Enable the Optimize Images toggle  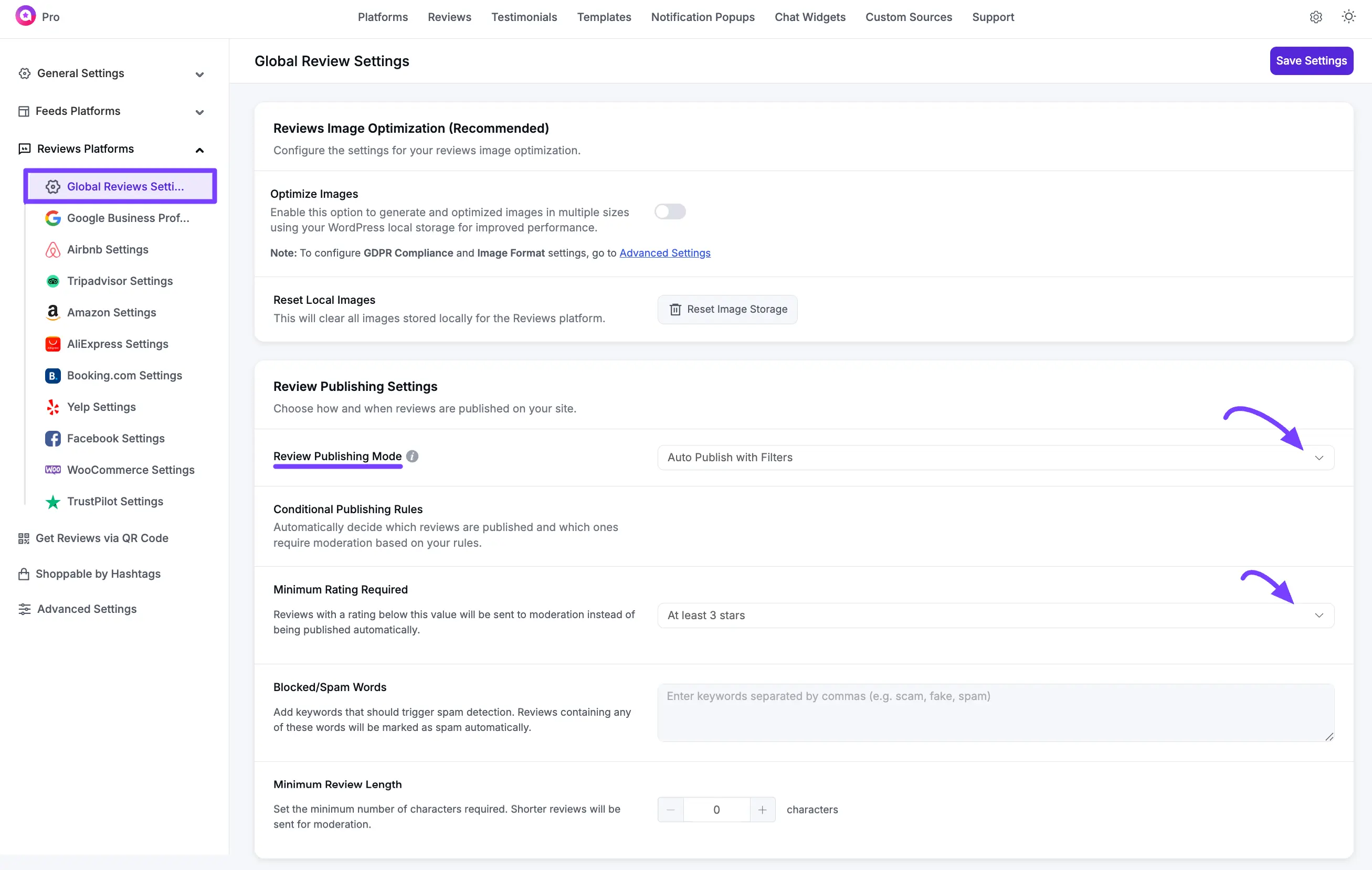[670, 211]
